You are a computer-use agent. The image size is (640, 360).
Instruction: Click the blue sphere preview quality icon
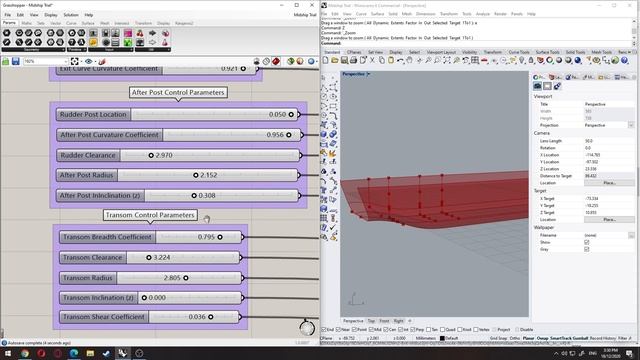311,61
